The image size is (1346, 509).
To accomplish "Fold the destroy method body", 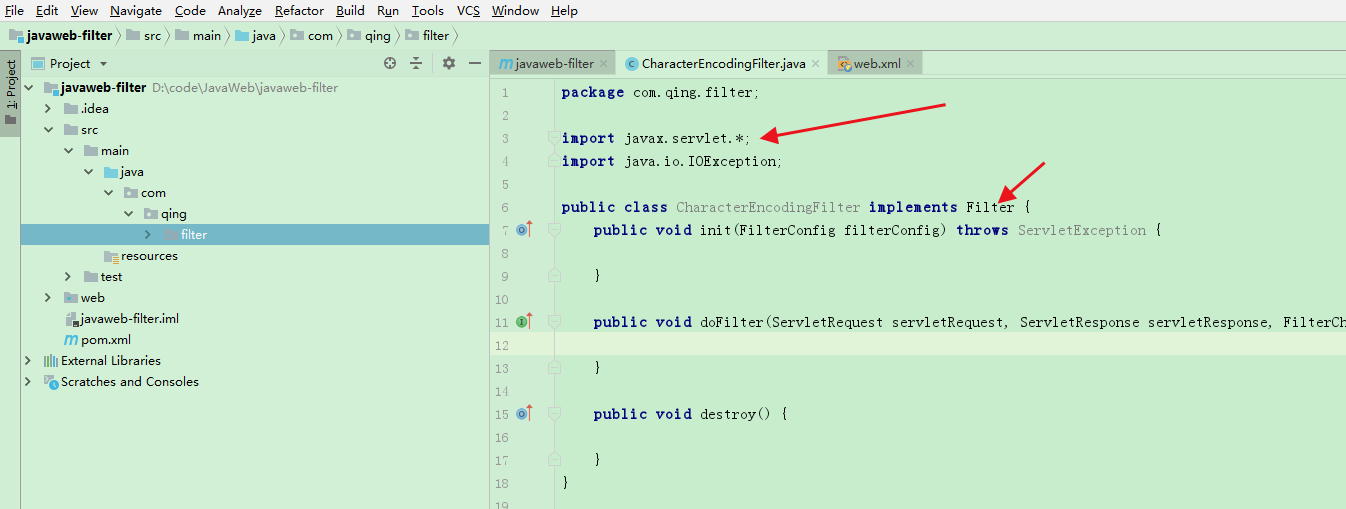I will [553, 414].
